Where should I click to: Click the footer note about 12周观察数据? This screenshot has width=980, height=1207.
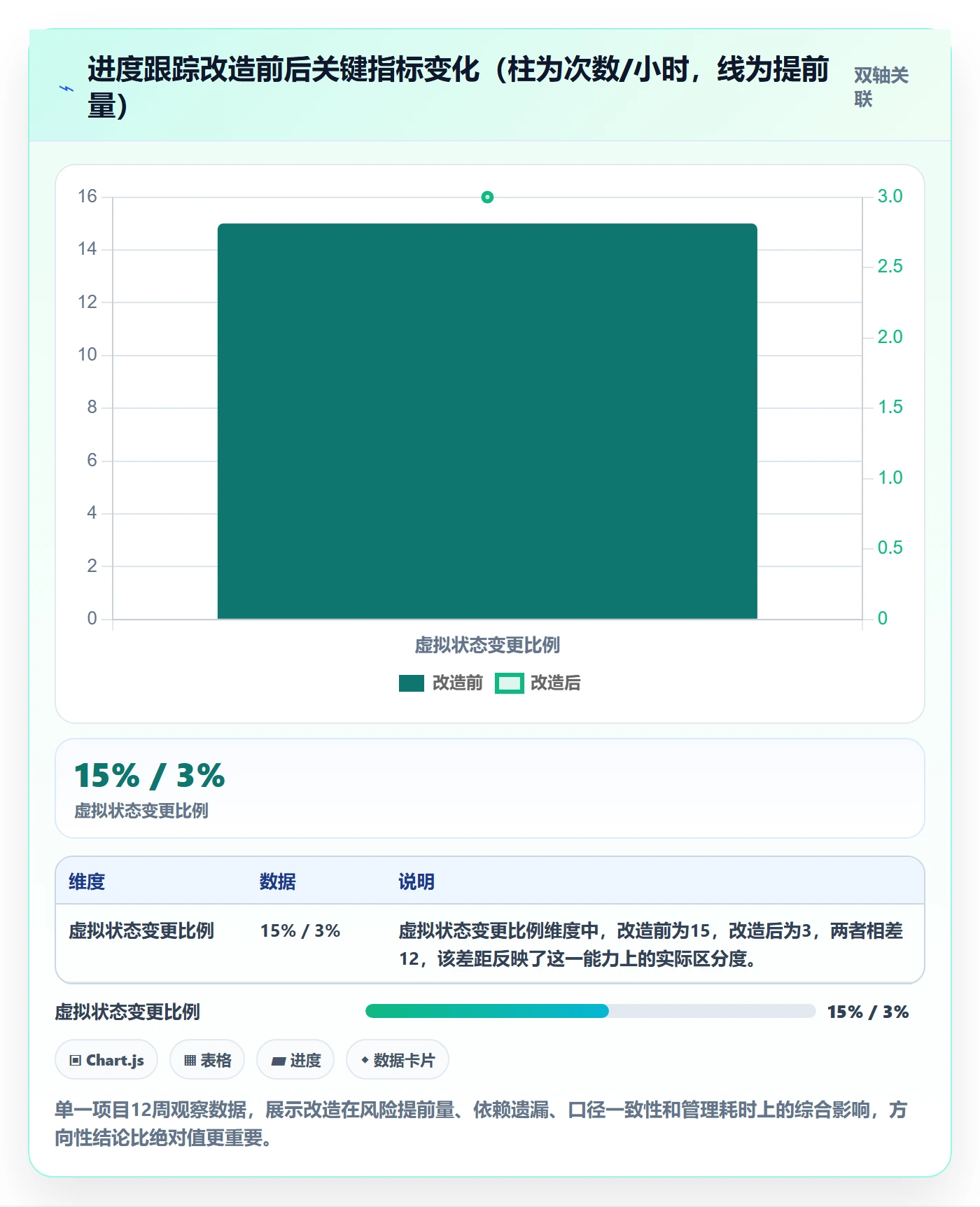pyautogui.click(x=482, y=1124)
